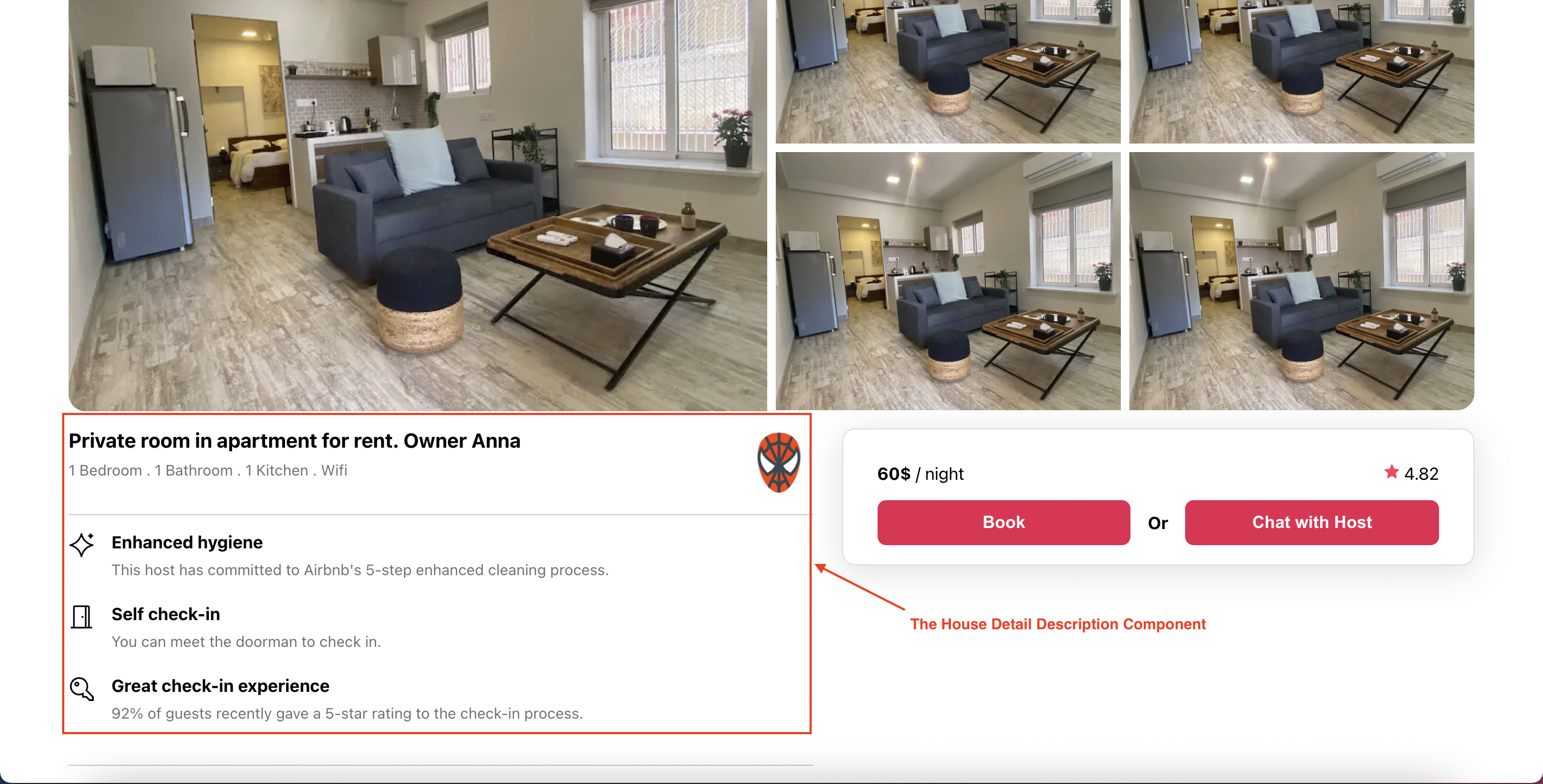The image size is (1543, 784).
Task: Select the Great check-in experience heading
Action: [220, 686]
